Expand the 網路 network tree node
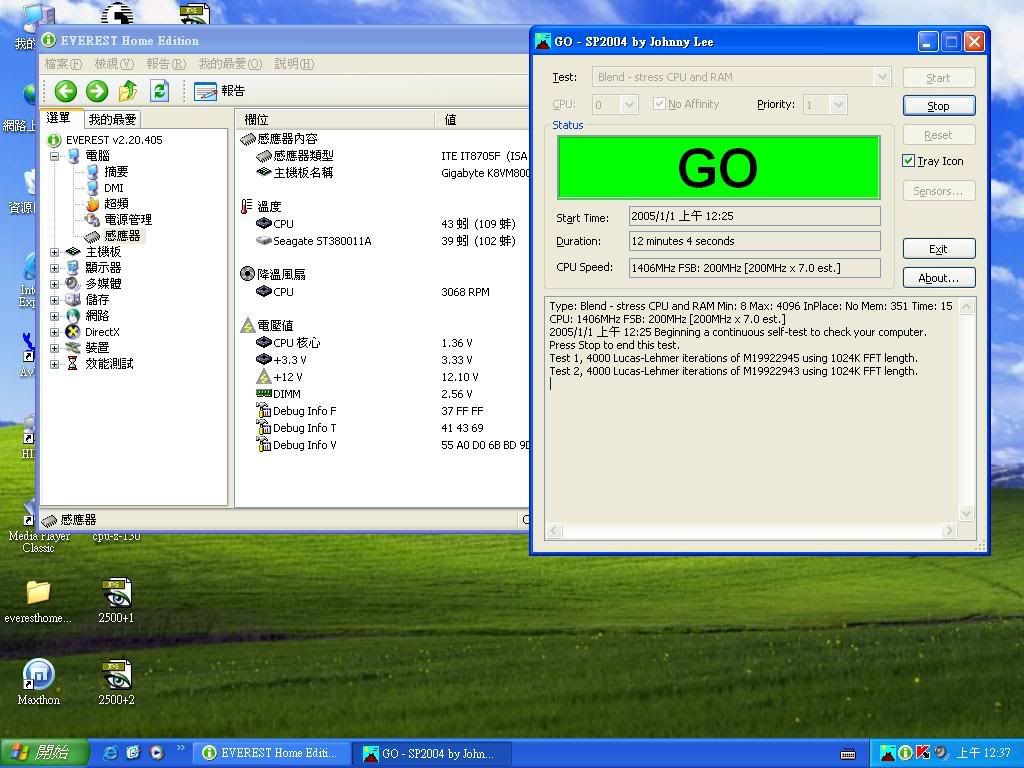 click(x=54, y=316)
